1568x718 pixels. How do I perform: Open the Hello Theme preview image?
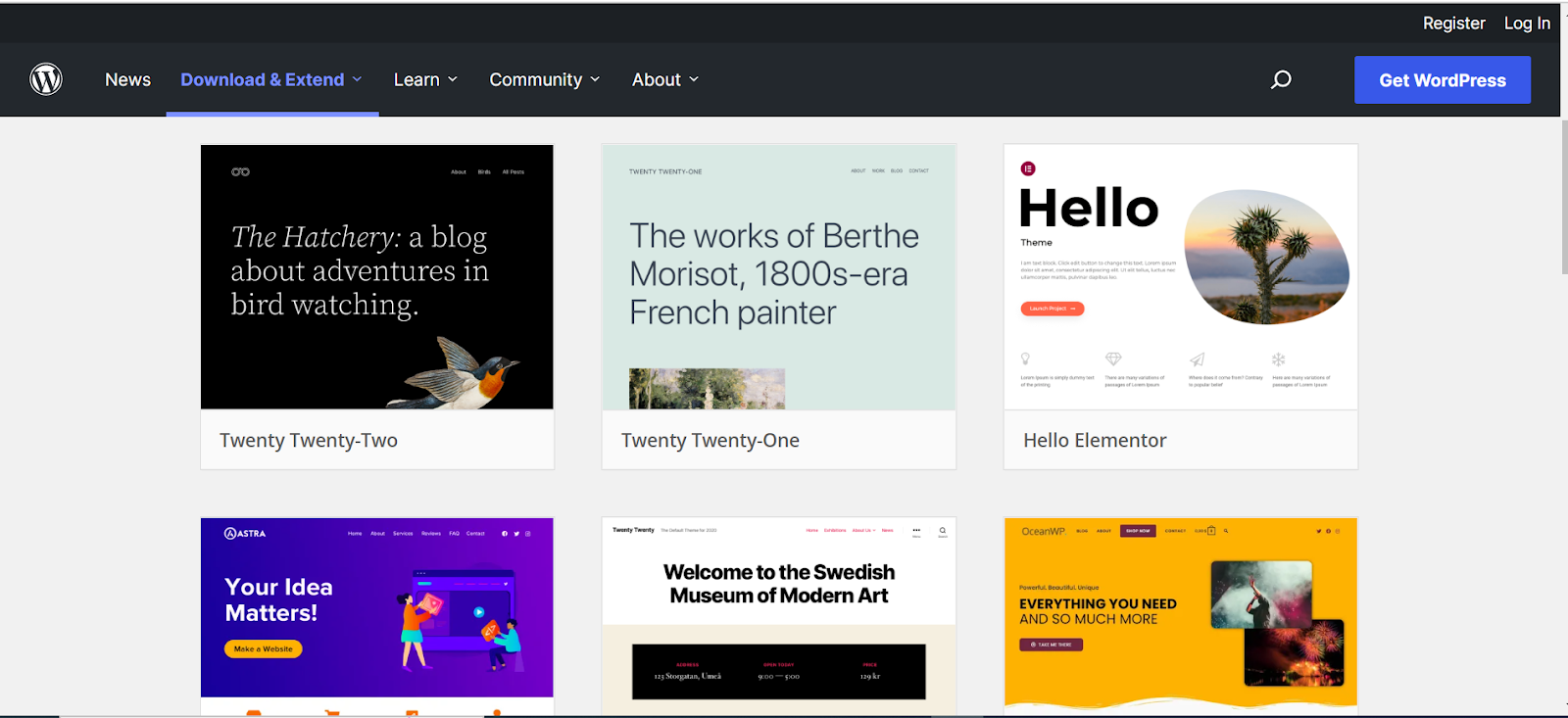click(1181, 277)
